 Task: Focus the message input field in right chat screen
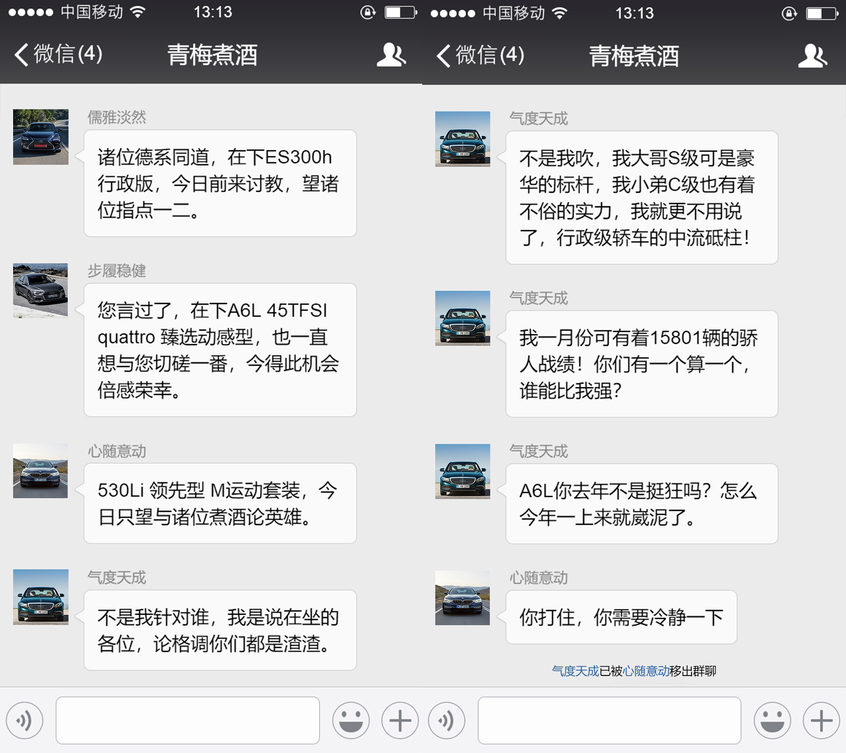(x=610, y=721)
